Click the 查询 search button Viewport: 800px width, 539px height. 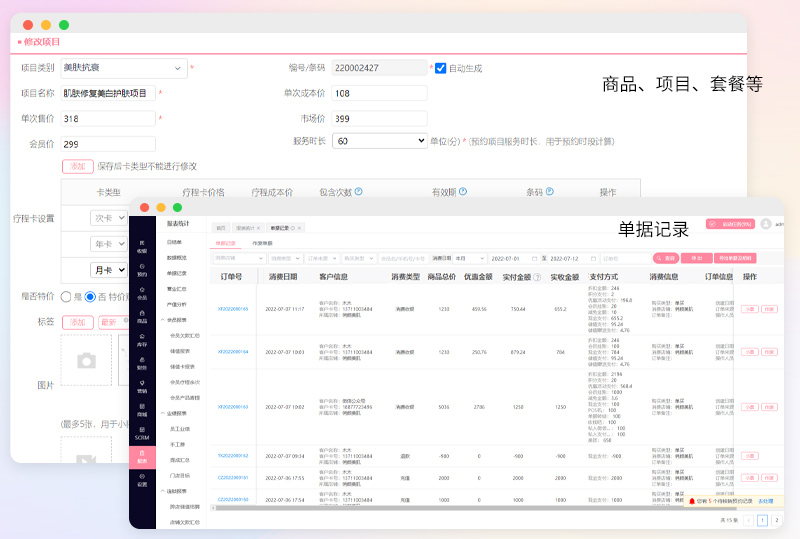(666, 258)
